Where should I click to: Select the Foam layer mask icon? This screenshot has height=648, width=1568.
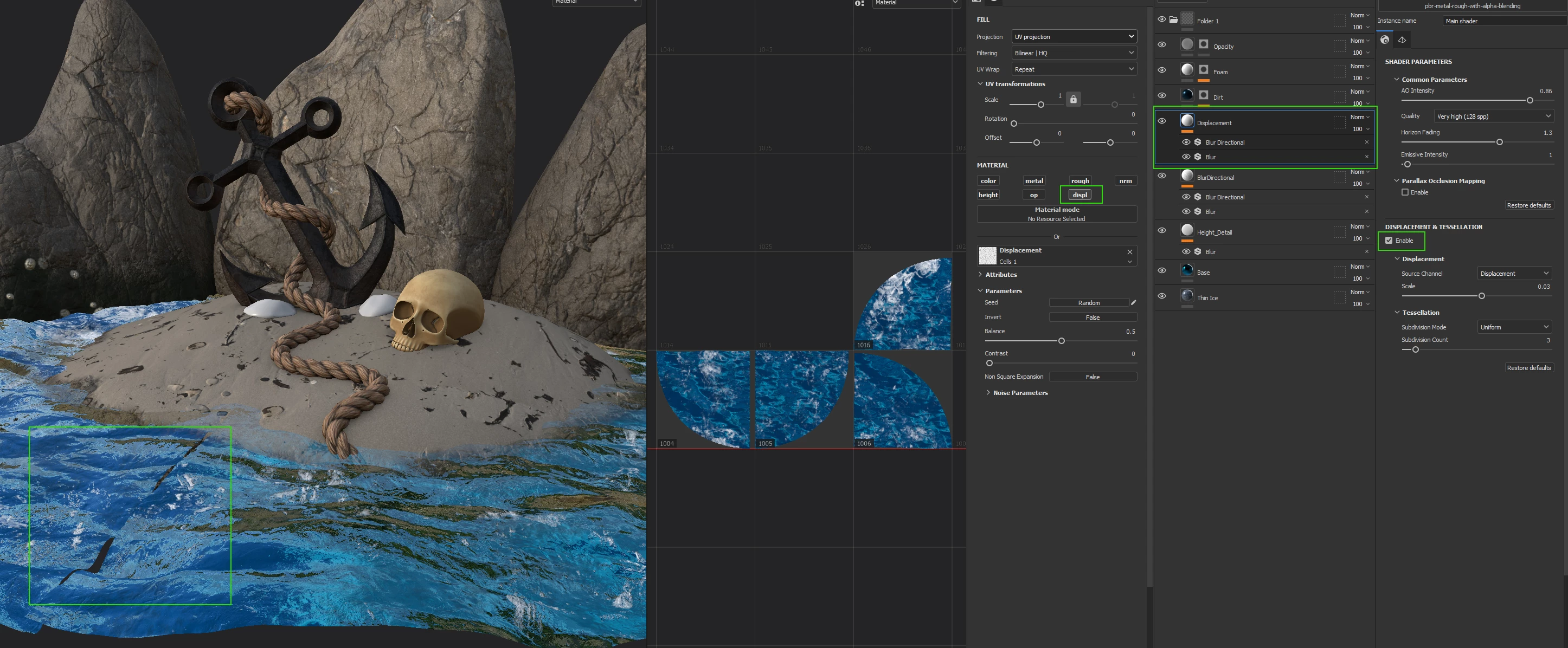pos(1203,69)
